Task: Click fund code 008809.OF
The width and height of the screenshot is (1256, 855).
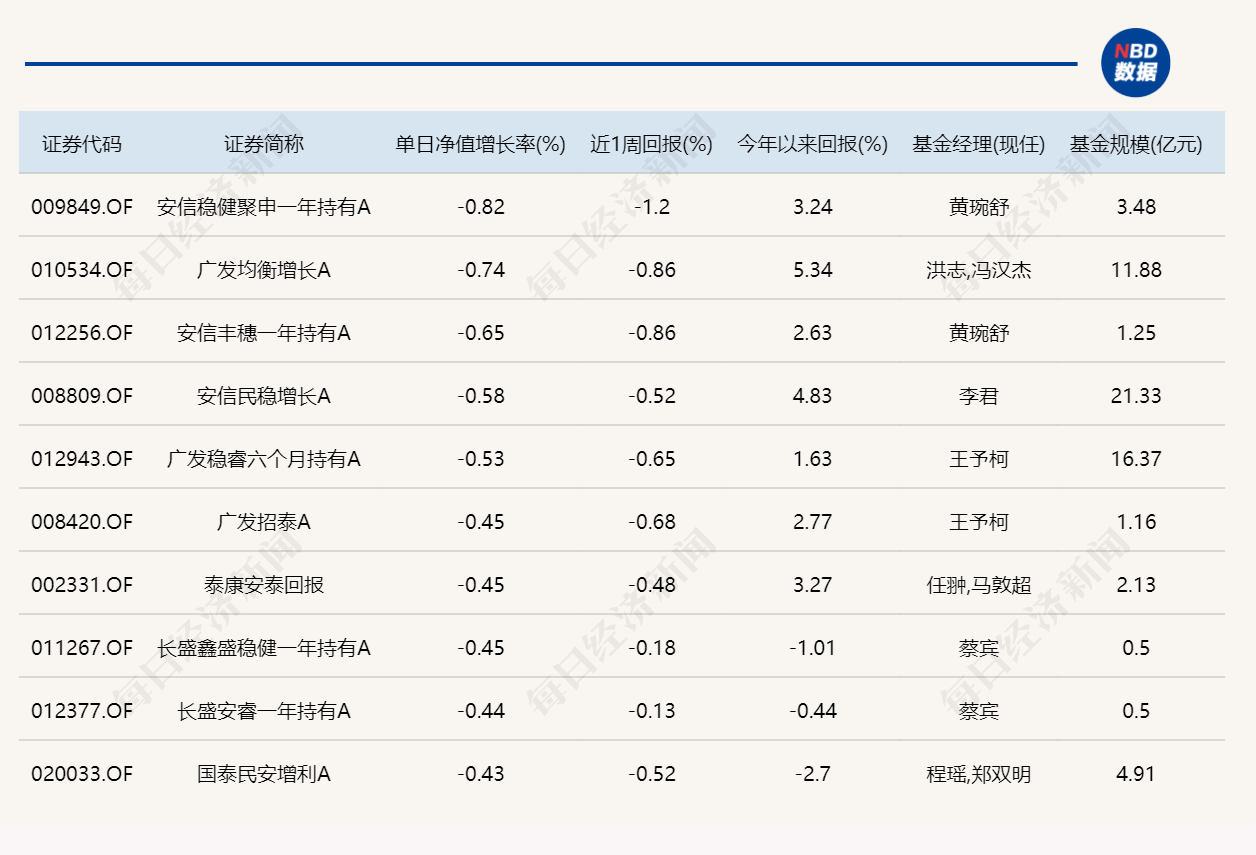Action: pyautogui.click(x=82, y=396)
